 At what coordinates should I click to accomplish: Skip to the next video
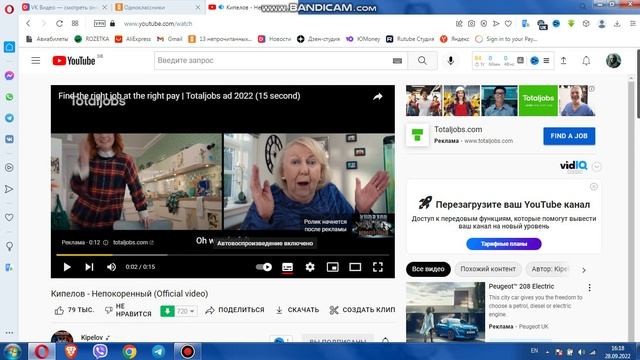click(x=89, y=267)
